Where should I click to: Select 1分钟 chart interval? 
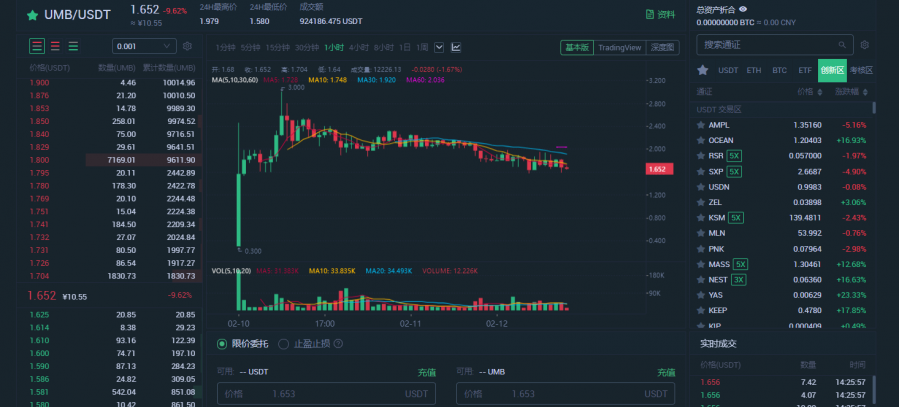click(225, 48)
